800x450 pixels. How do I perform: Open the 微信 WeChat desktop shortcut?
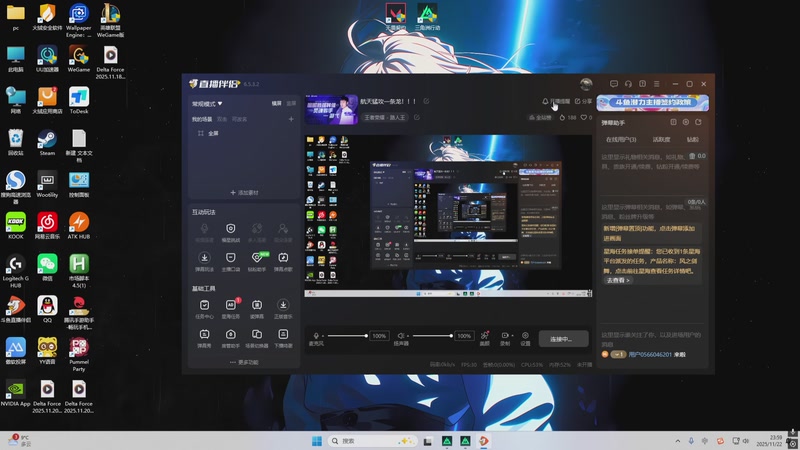(47, 268)
